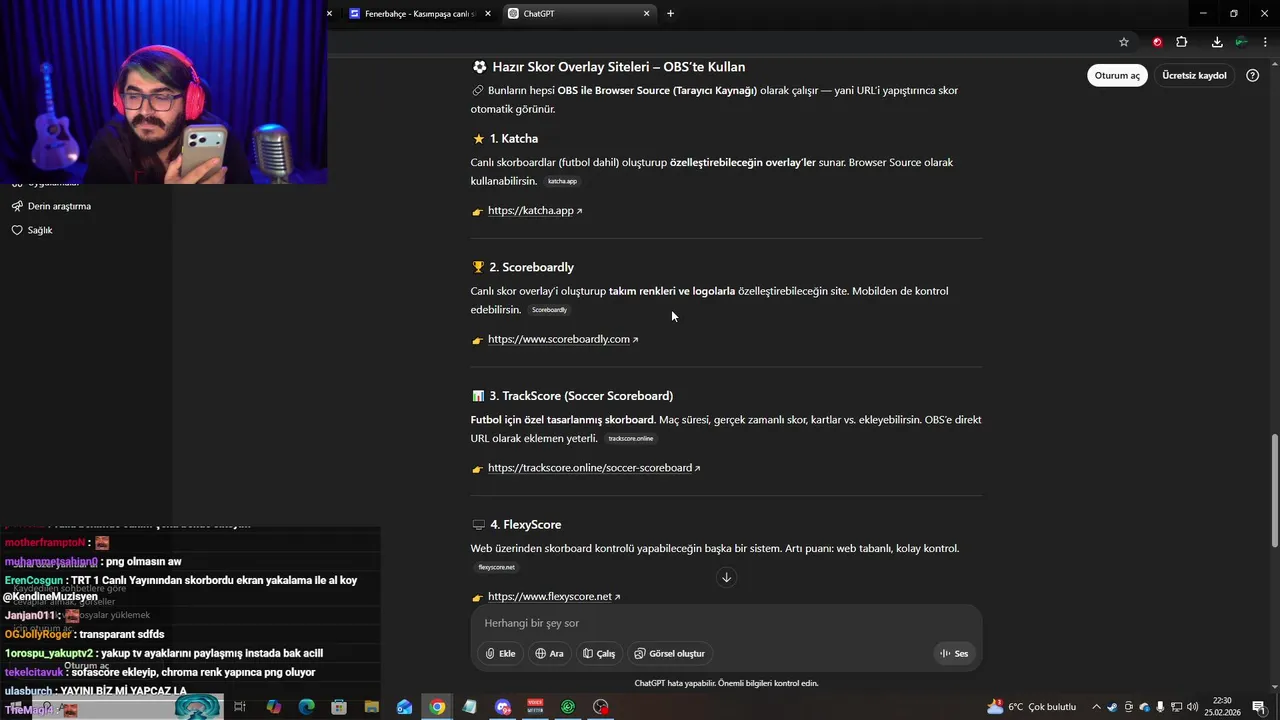Bookmark this page with the star icon

tap(1124, 42)
